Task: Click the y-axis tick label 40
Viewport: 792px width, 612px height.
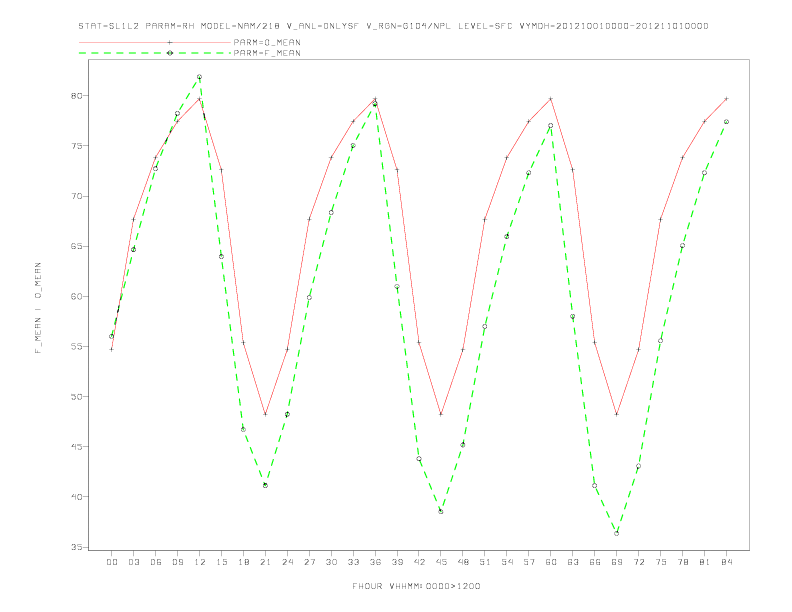Action: pos(75,497)
